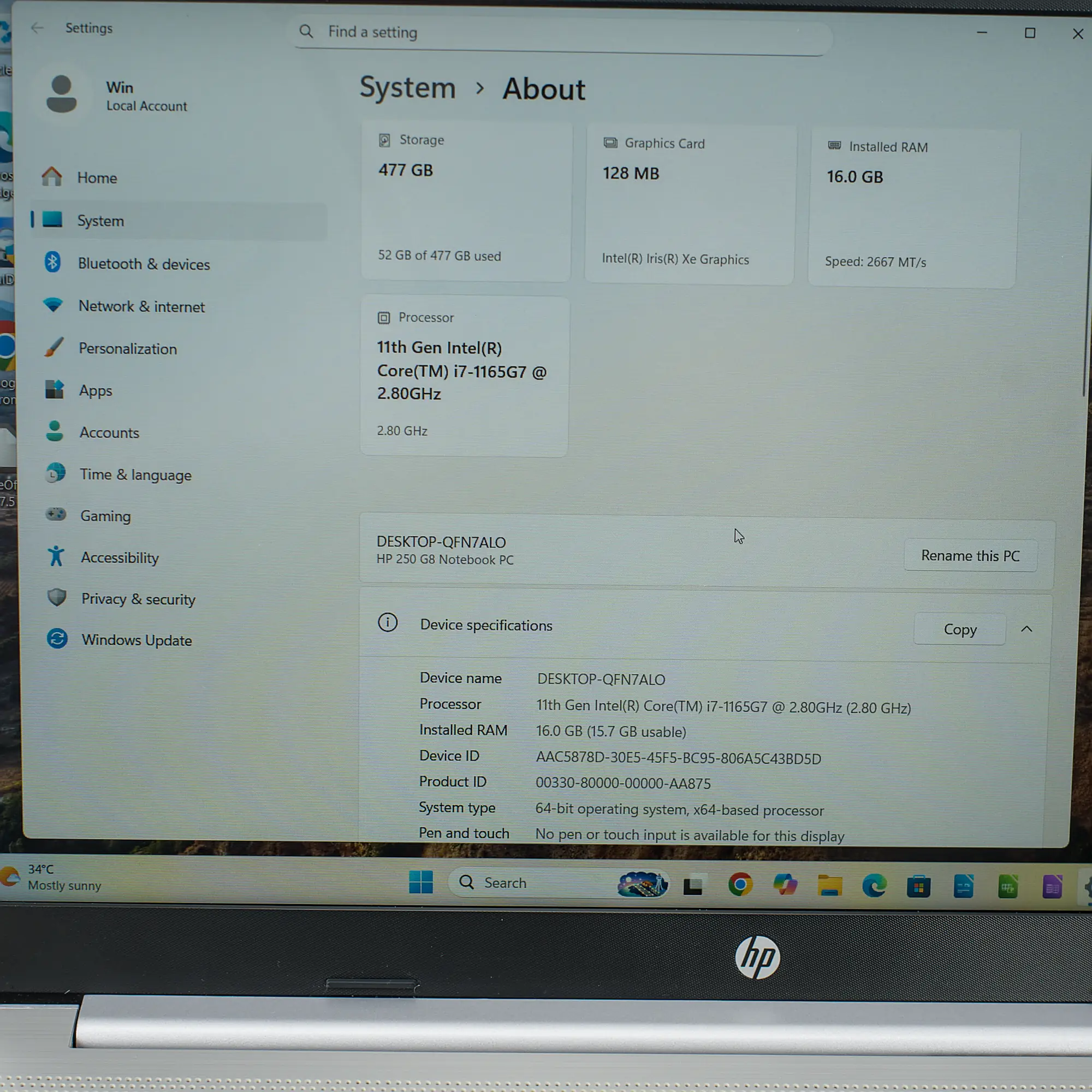
Task: Click the System breadcrumb link
Action: pyautogui.click(x=407, y=87)
